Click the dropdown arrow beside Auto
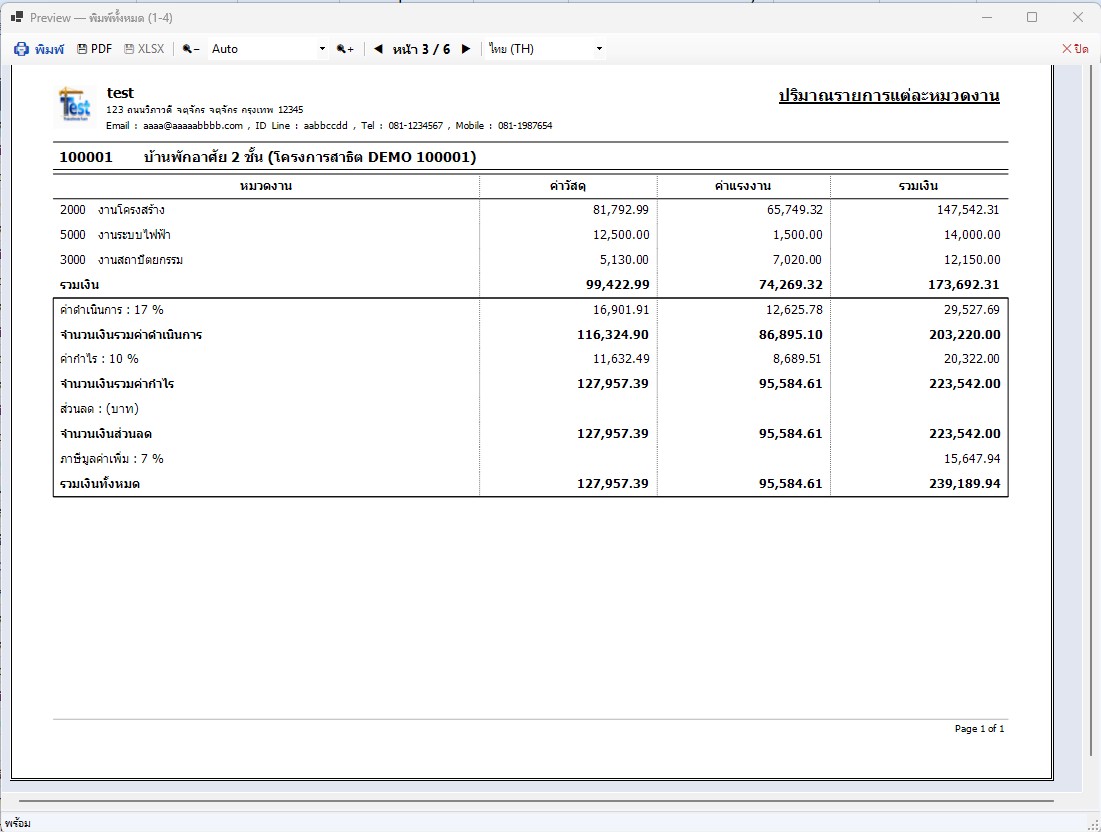 point(322,49)
